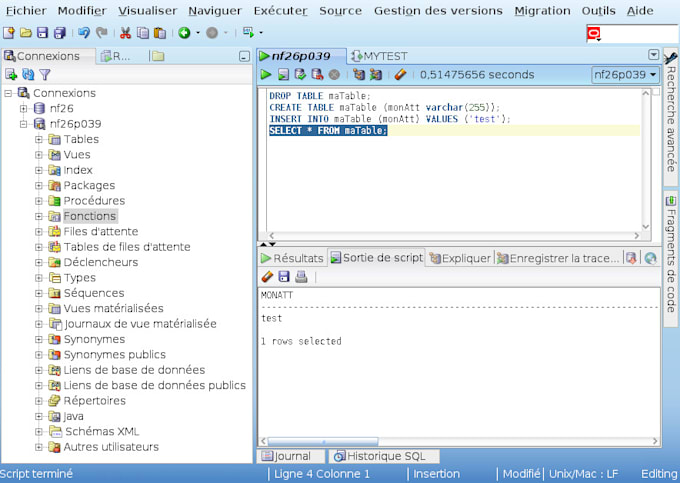This screenshot has width=680, height=483.
Task: Click the Rollback icon in the worksheet toolbar
Action: coord(317,75)
